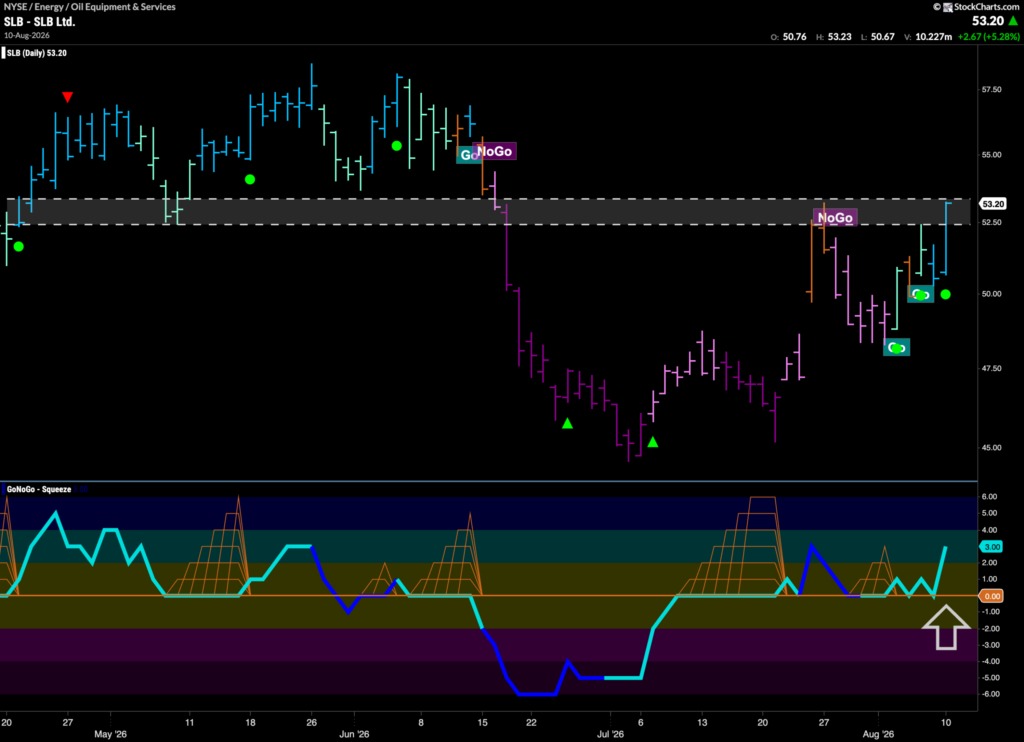The width and height of the screenshot is (1024, 742).
Task: Click the 15 date axis label
Action: click(x=482, y=722)
